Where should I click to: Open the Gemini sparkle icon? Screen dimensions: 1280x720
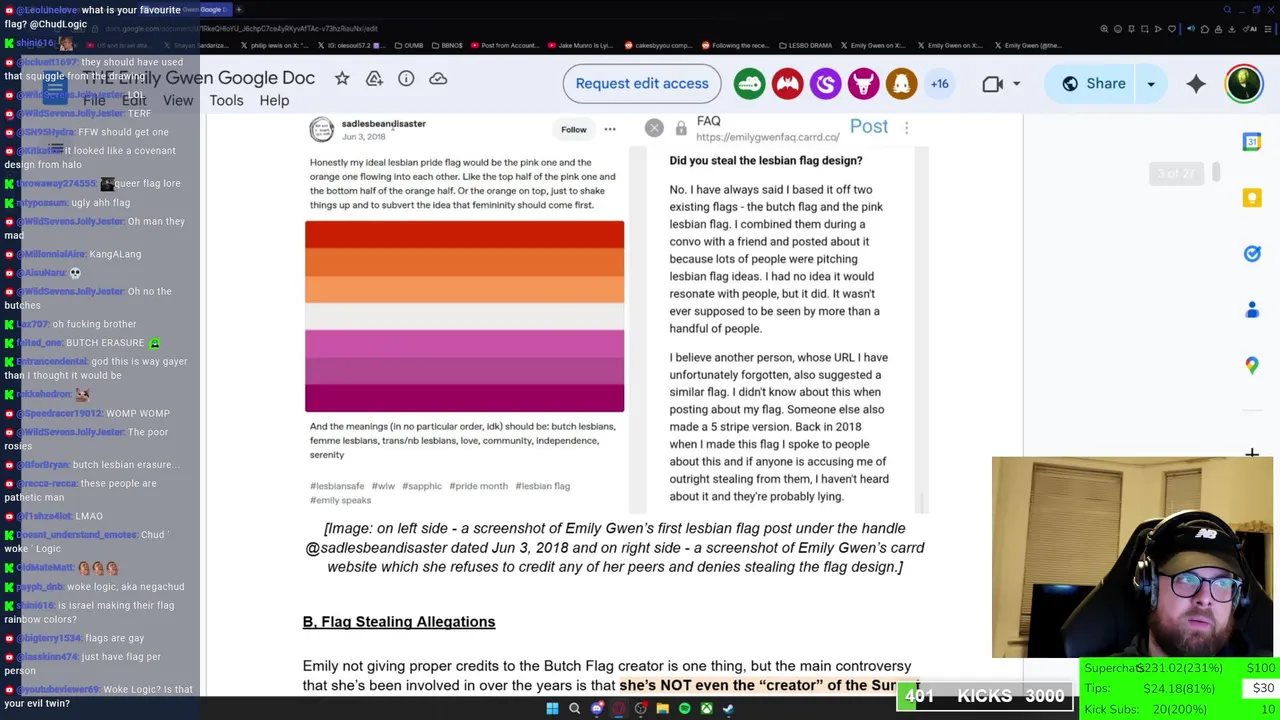click(x=1196, y=84)
